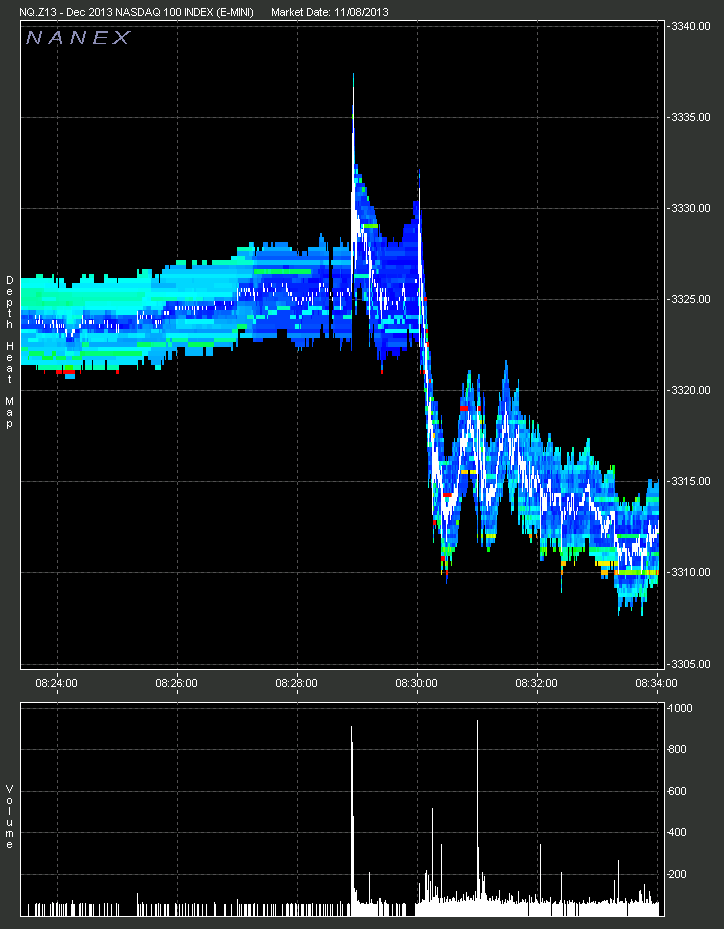Click the 3305.00 price axis label
Image resolution: width=724 pixels, height=929 pixels.
tap(690, 664)
